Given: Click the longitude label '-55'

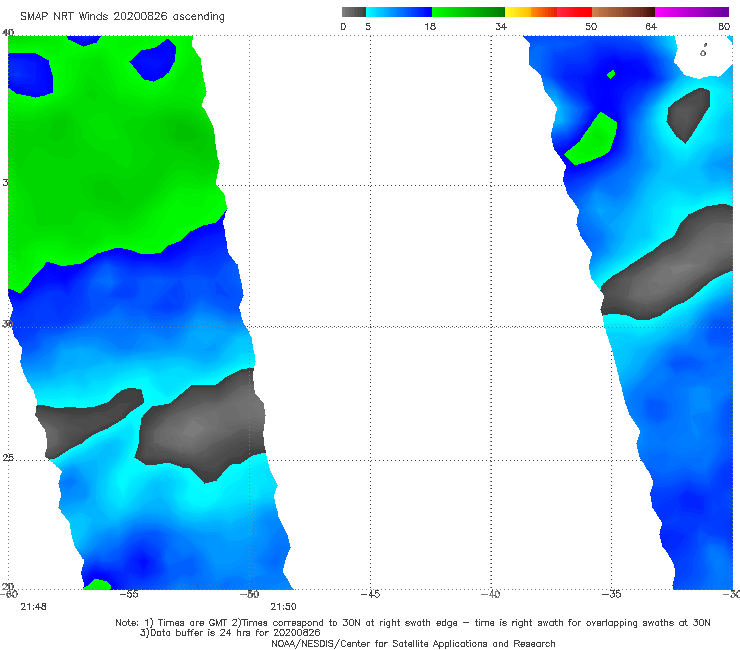Looking at the screenshot, I should [129, 594].
